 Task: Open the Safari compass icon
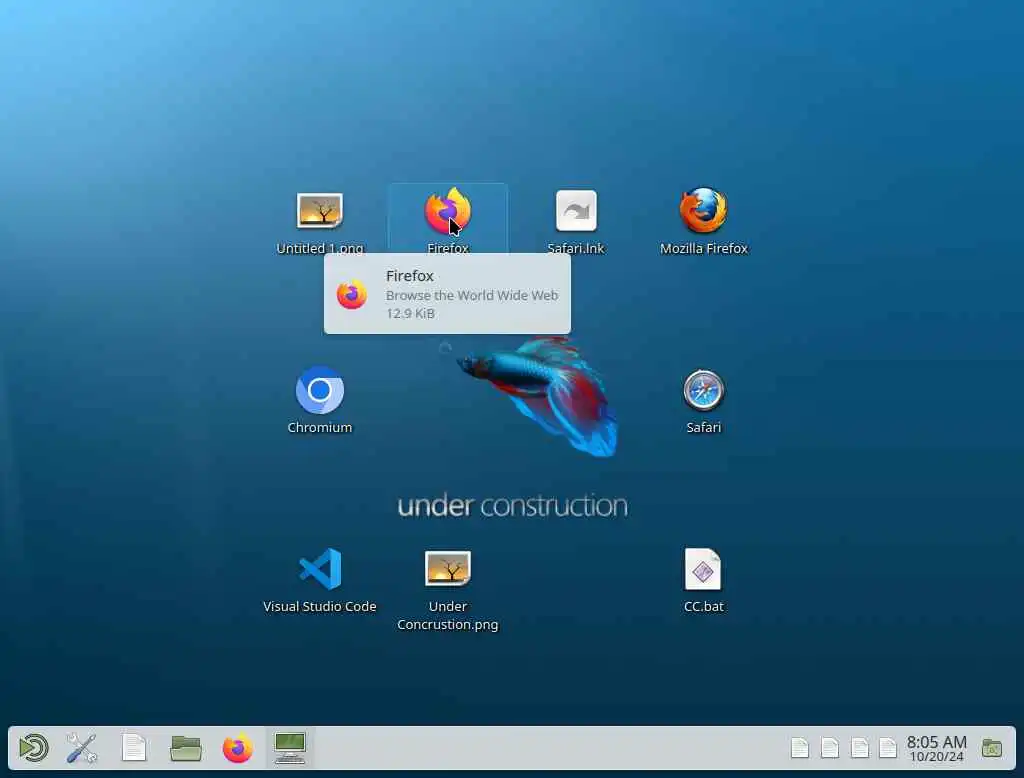coord(703,390)
